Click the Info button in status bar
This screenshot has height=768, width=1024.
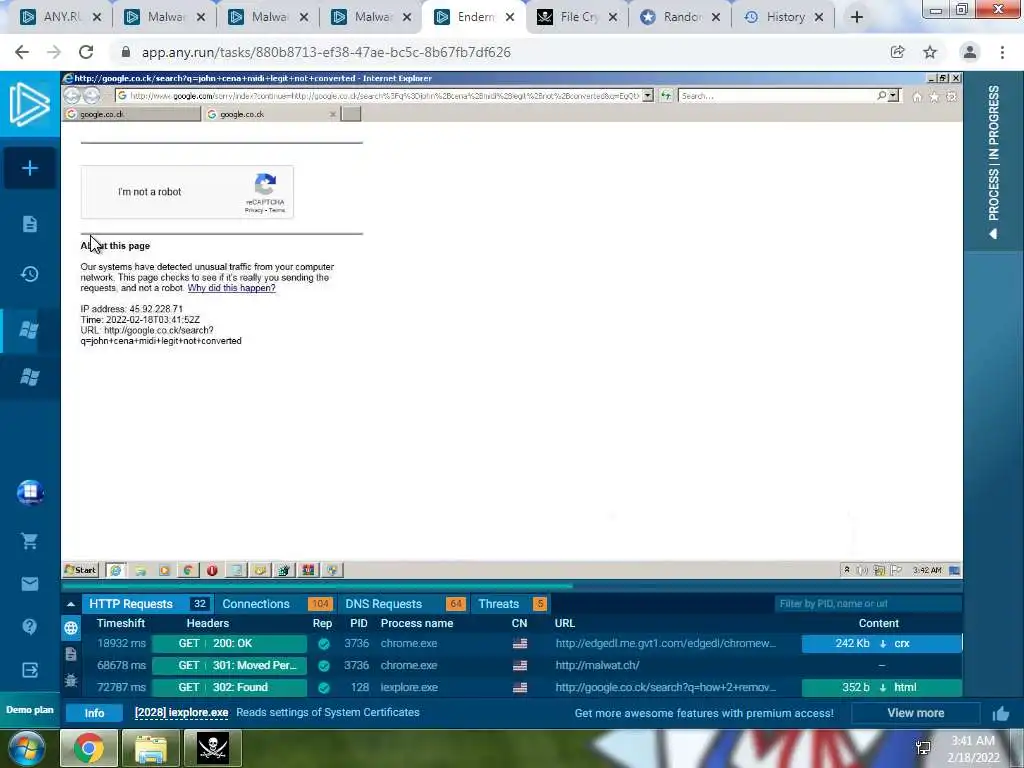94,713
